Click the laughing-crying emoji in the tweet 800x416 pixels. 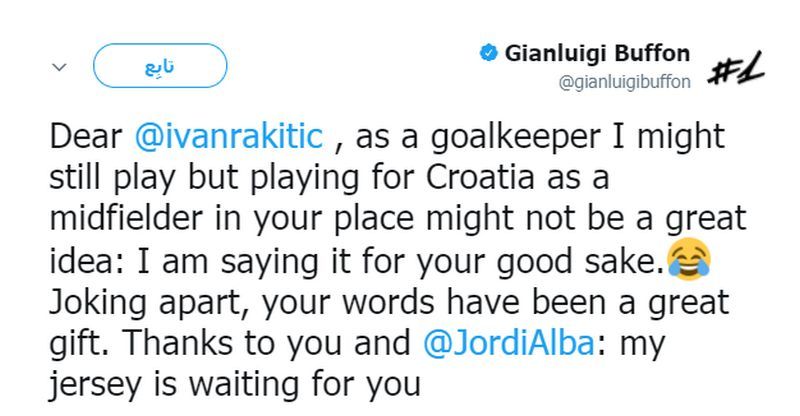click(688, 259)
